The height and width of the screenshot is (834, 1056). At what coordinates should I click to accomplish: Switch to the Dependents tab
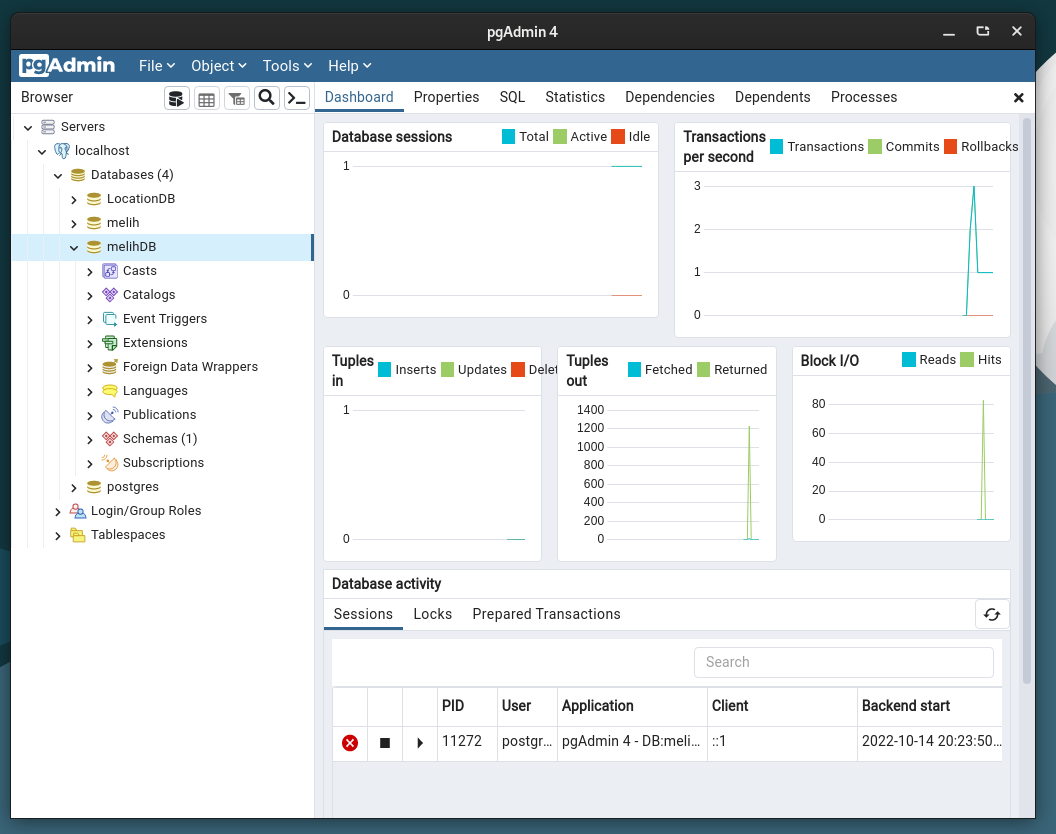[772, 97]
